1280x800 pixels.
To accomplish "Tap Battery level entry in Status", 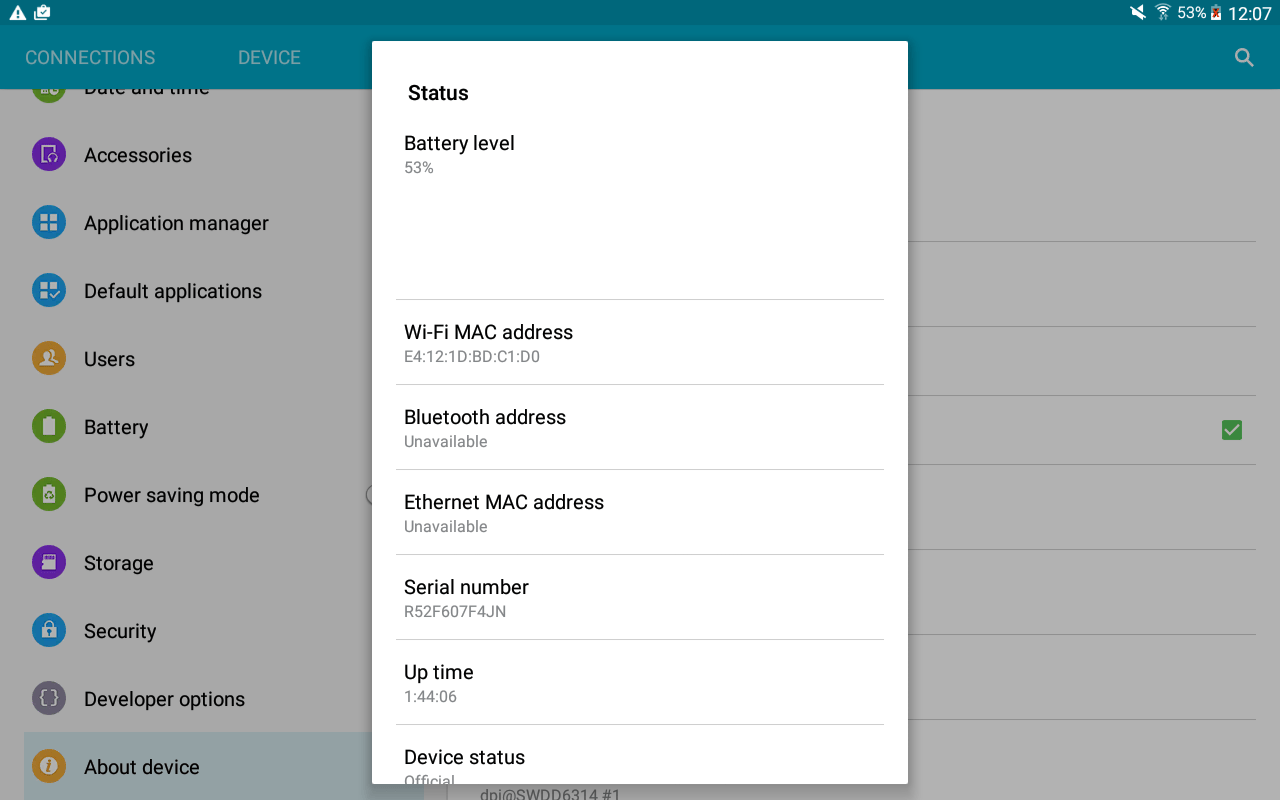I will [640, 209].
